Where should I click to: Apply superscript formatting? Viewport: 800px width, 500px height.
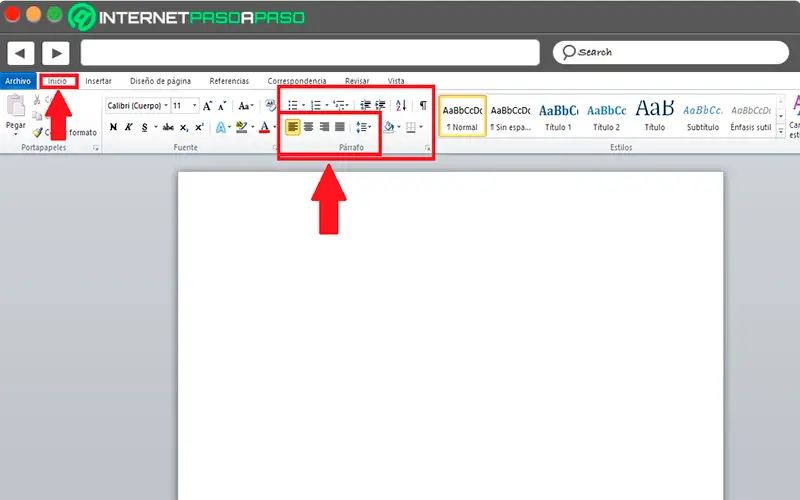point(199,128)
